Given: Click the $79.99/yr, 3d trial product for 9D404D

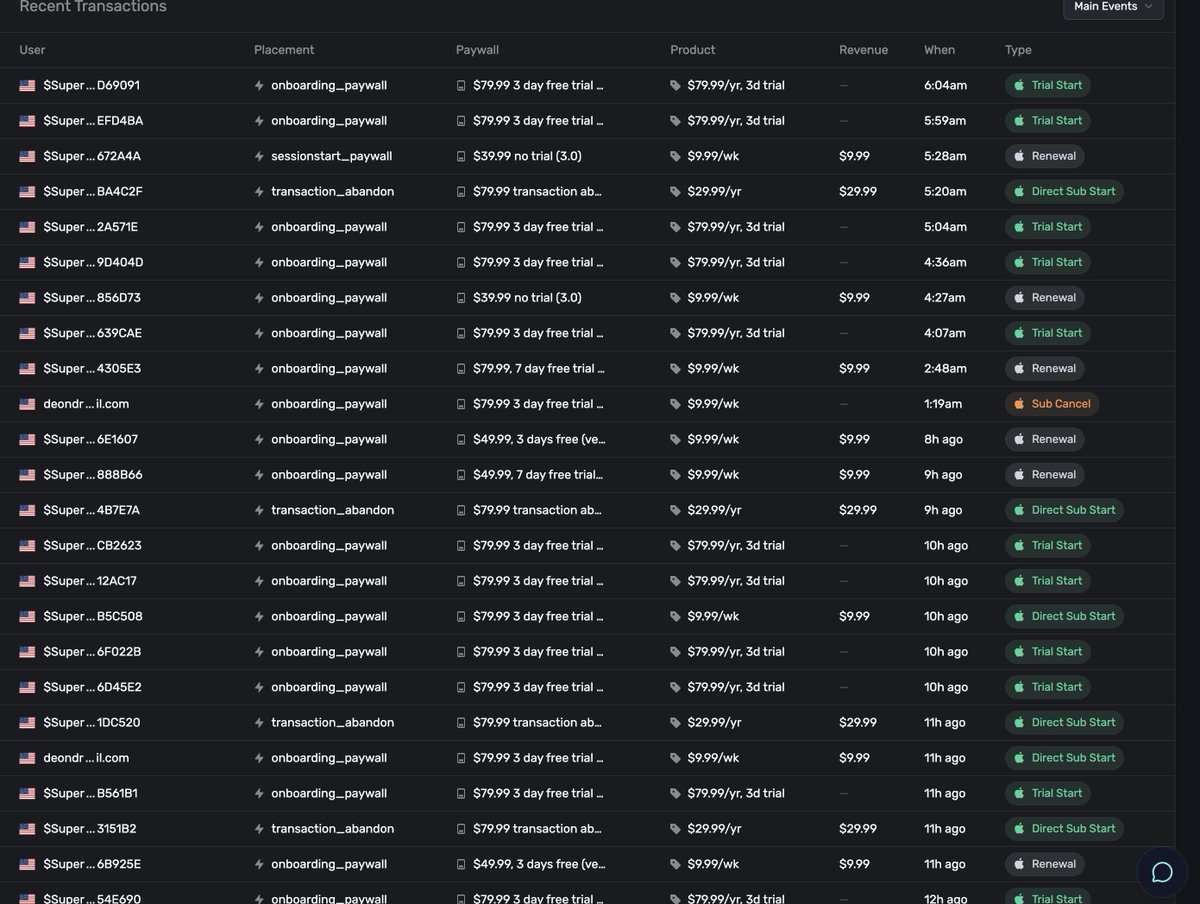Looking at the screenshot, I should [736, 262].
